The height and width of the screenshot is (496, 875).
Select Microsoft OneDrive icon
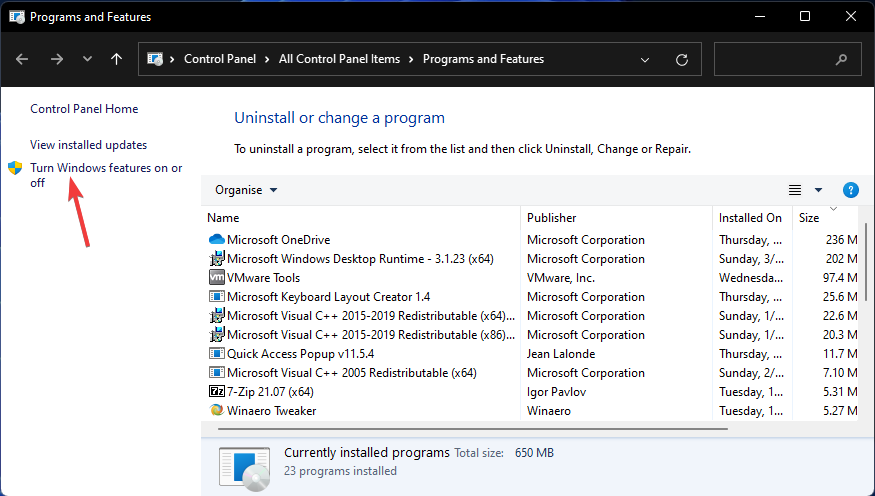click(x=217, y=240)
